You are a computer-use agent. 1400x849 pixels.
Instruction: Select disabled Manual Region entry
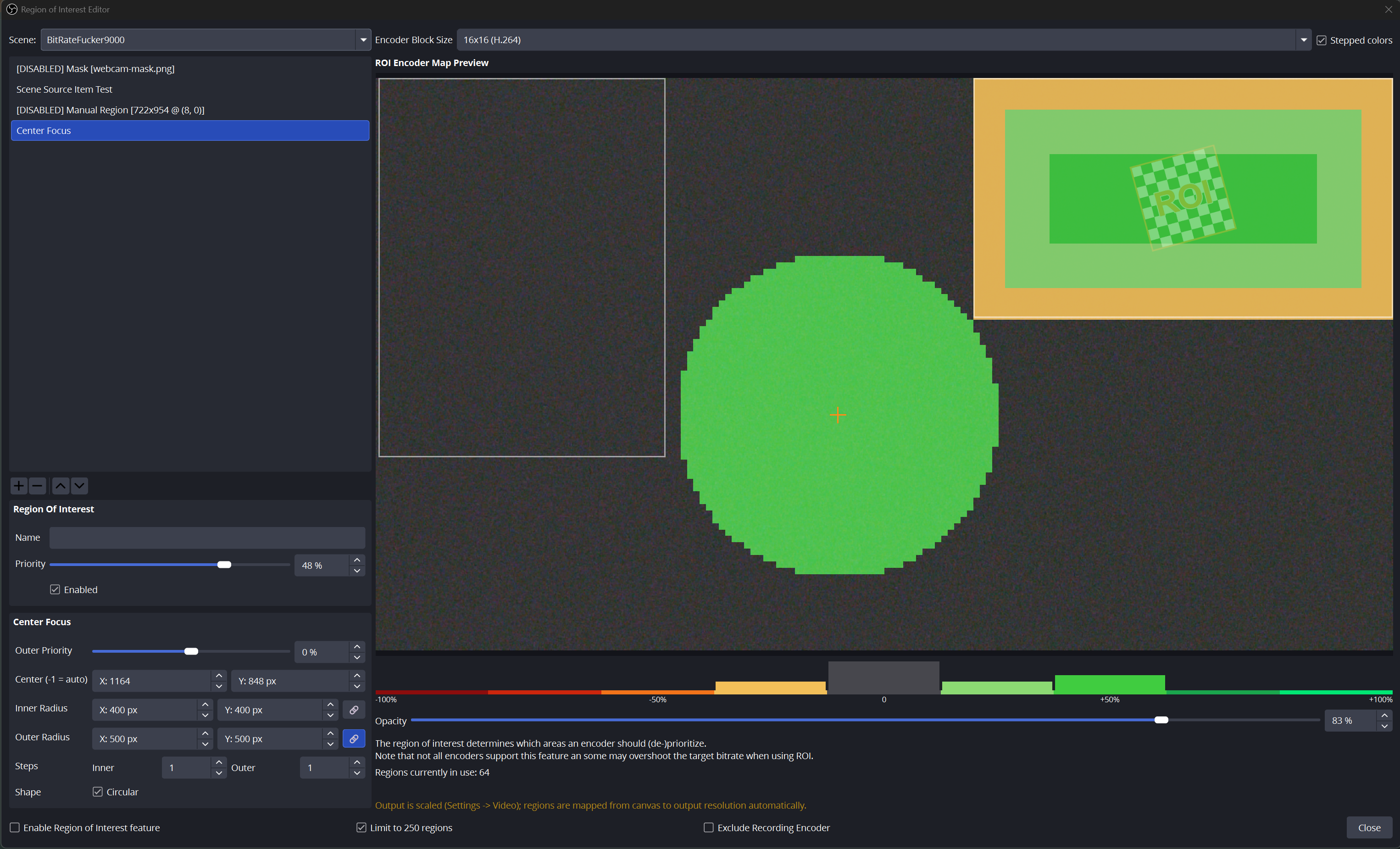click(190, 110)
